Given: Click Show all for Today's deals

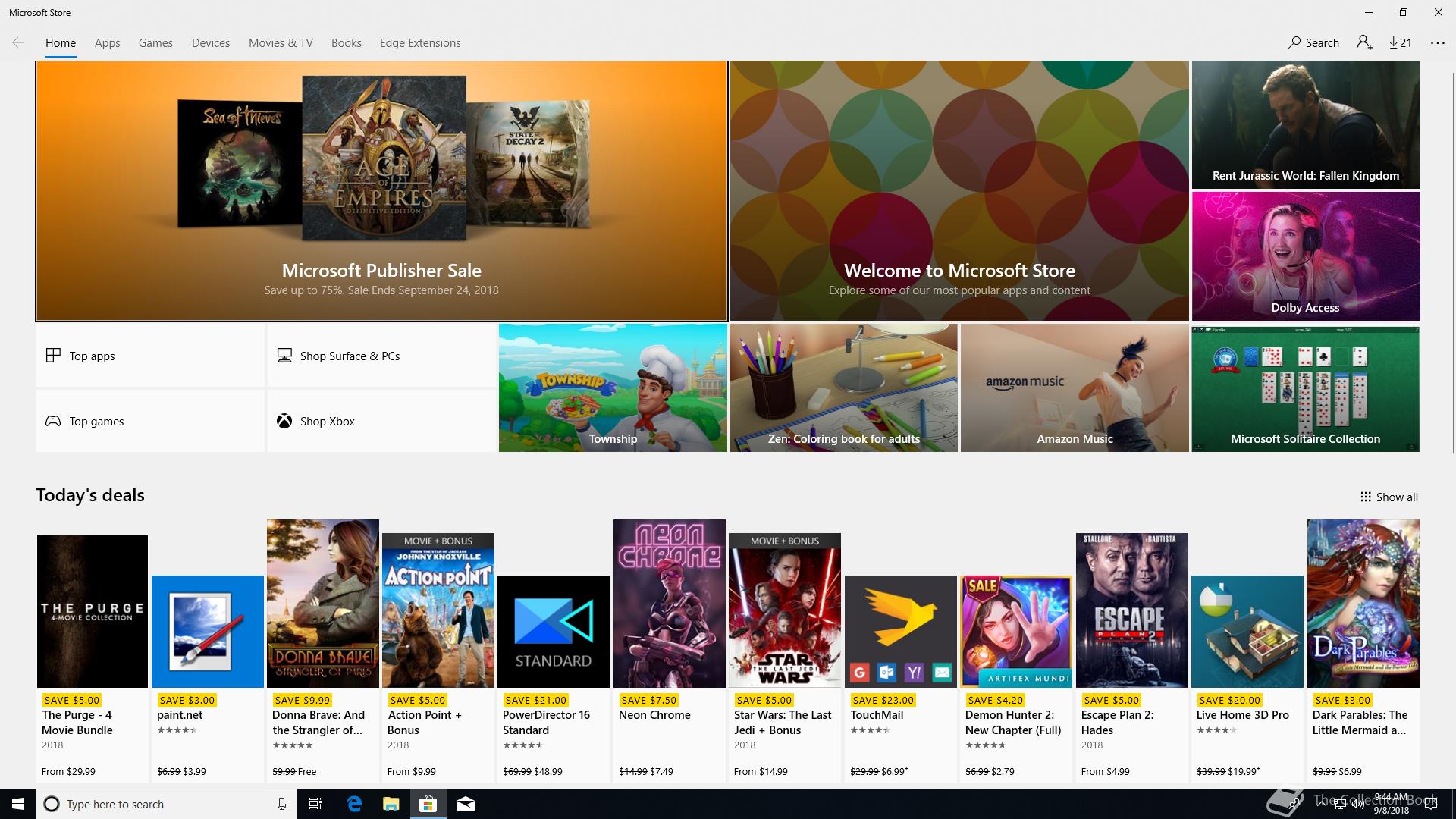Looking at the screenshot, I should pyautogui.click(x=1389, y=497).
